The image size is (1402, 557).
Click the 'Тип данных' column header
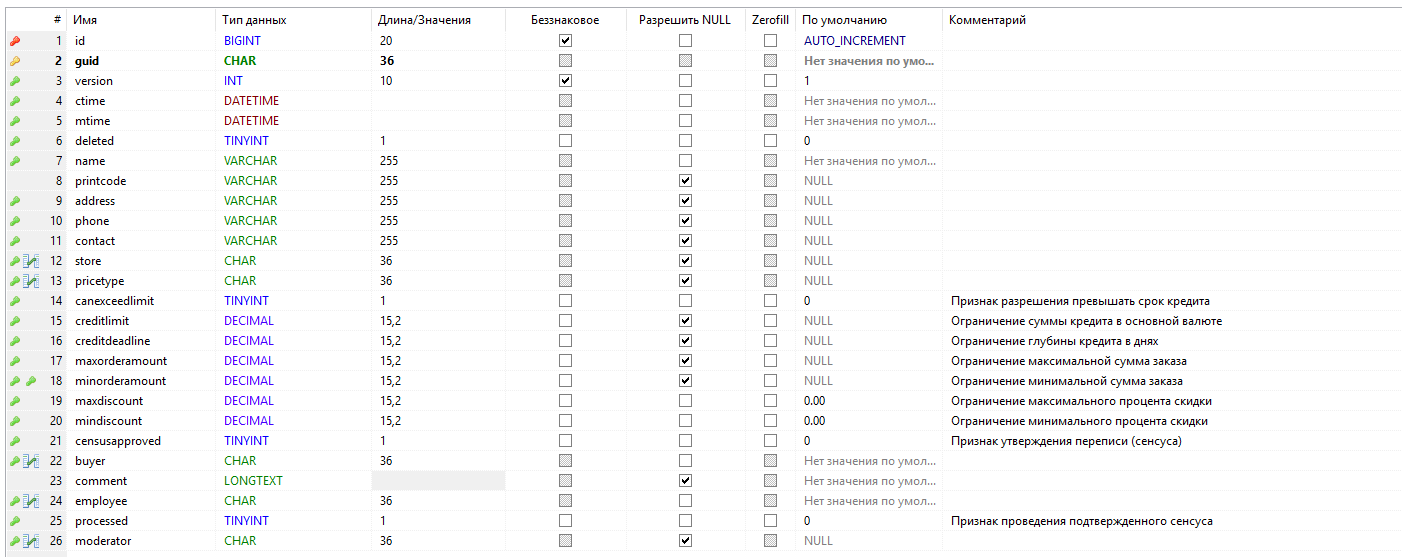[x=253, y=20]
